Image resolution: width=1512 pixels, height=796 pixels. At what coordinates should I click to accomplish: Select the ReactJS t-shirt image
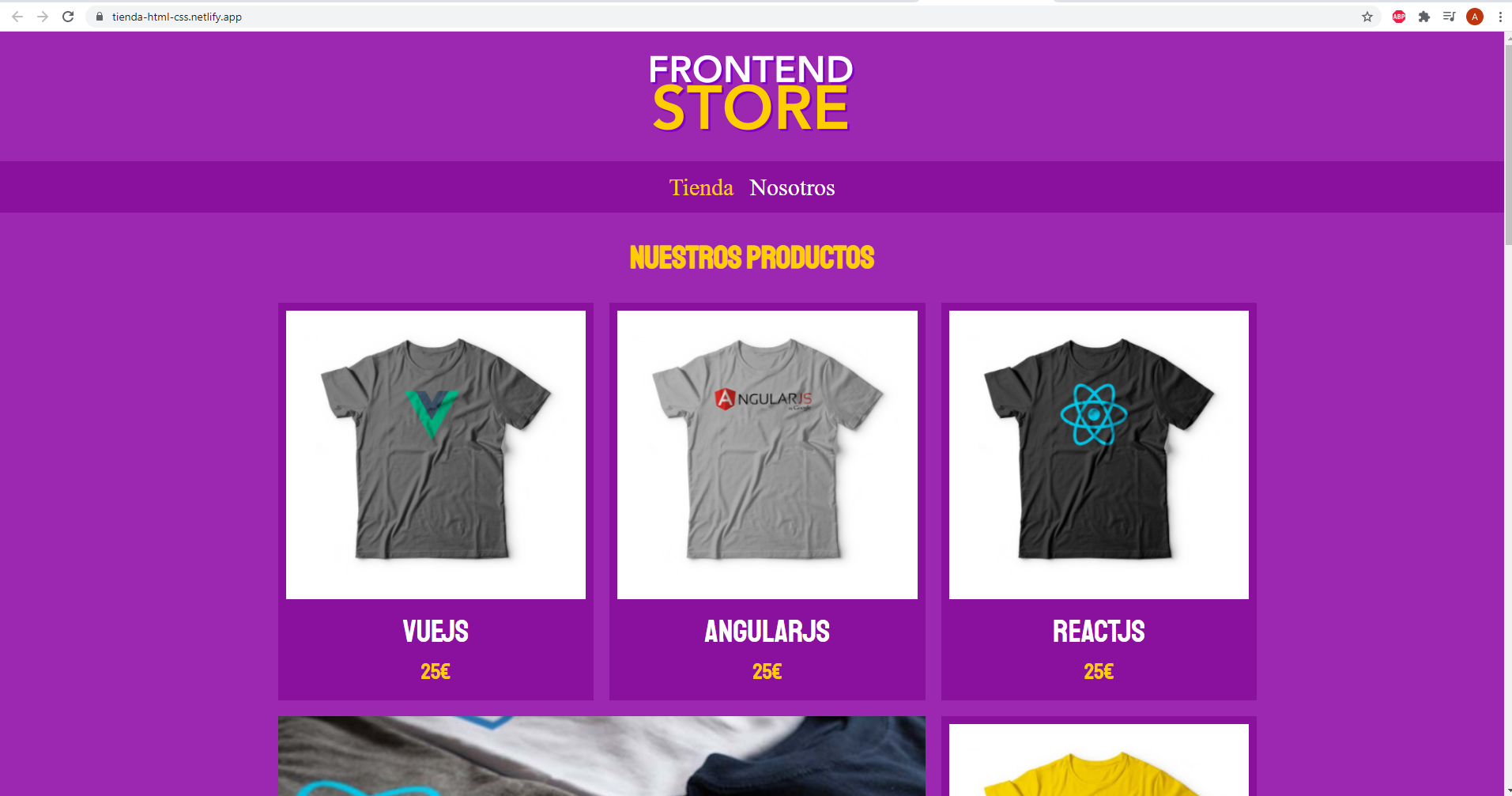click(1099, 455)
